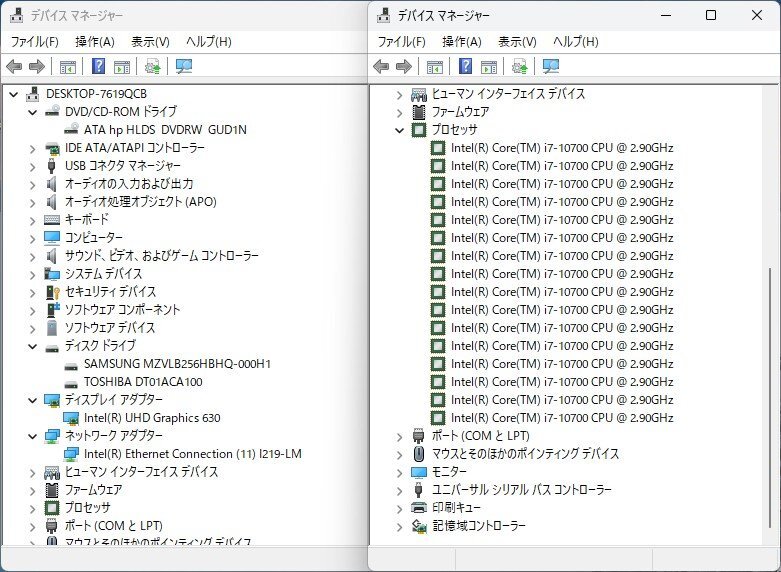
Task: Click the モニター monitor icon in right window
Action: pyautogui.click(x=419, y=472)
